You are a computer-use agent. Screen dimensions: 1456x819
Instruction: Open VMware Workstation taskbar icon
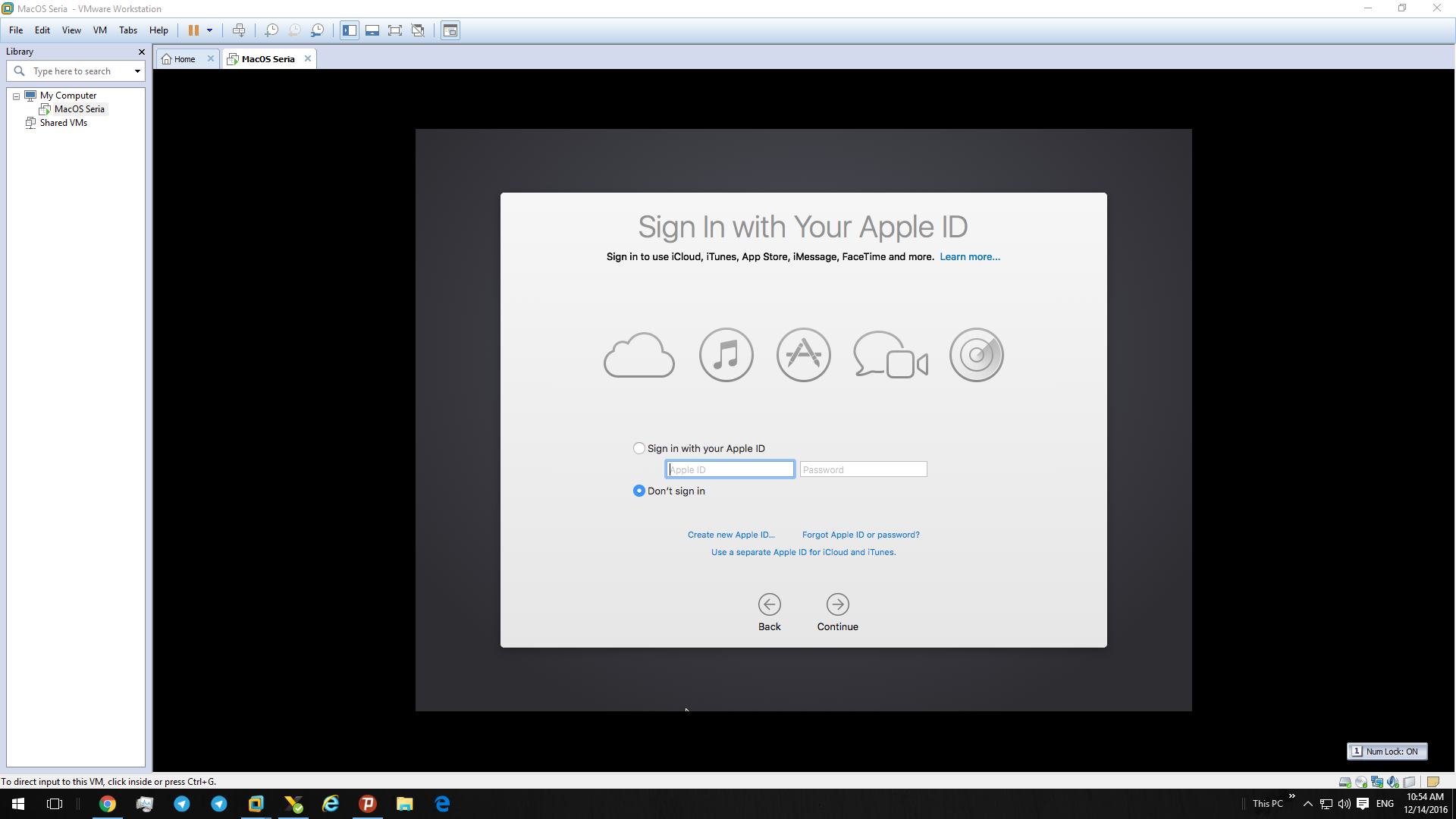[256, 804]
